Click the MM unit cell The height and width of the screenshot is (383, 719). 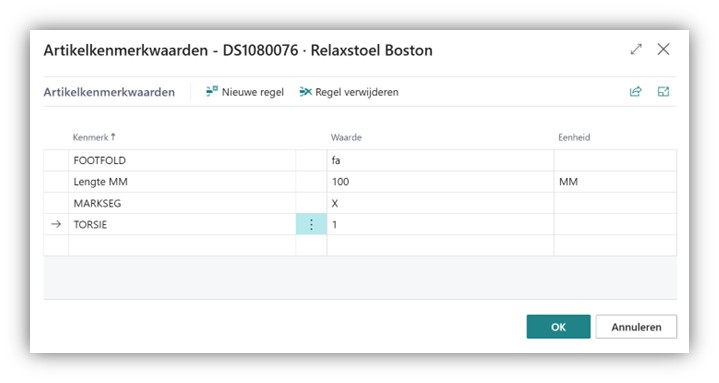[x=615, y=182]
